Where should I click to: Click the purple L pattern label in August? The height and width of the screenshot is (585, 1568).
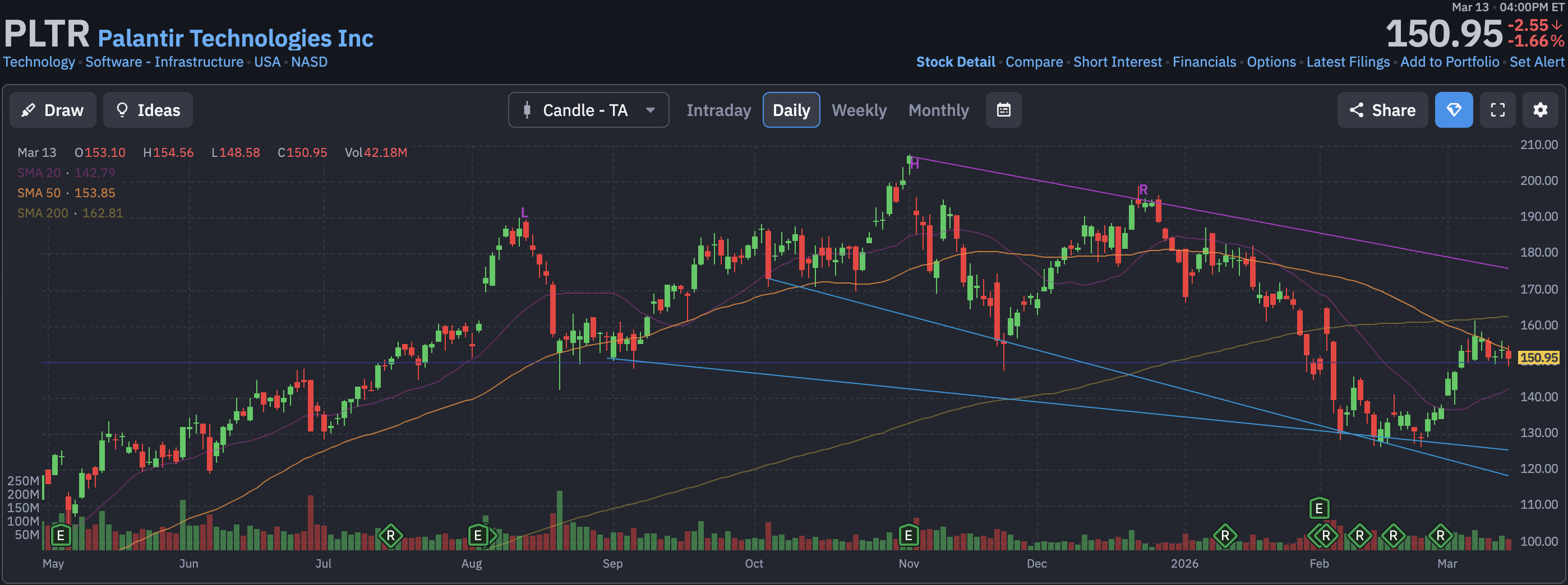pyautogui.click(x=524, y=213)
